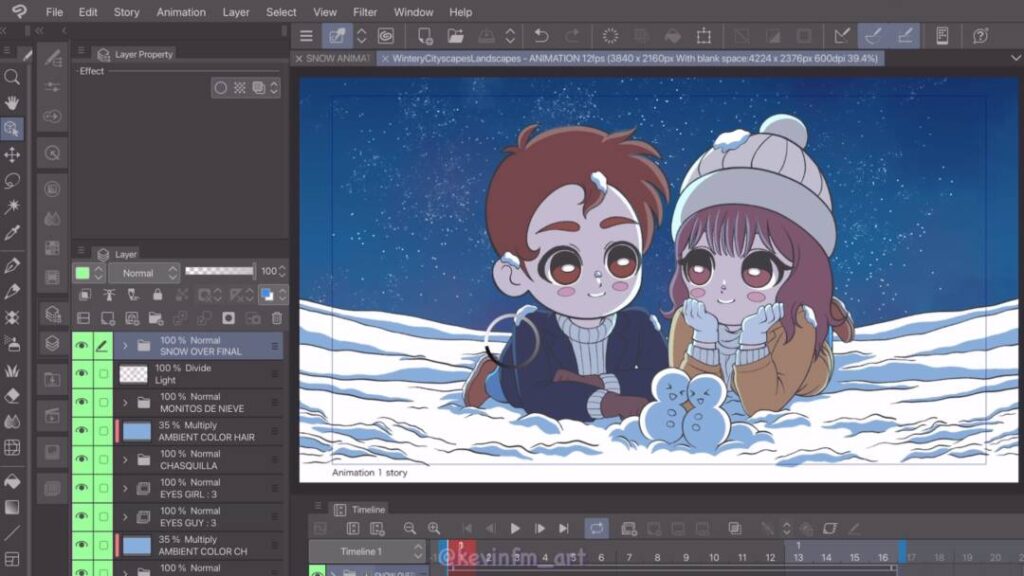Select the Fill bucket tool
This screenshot has width=1024, height=576.
[12, 481]
